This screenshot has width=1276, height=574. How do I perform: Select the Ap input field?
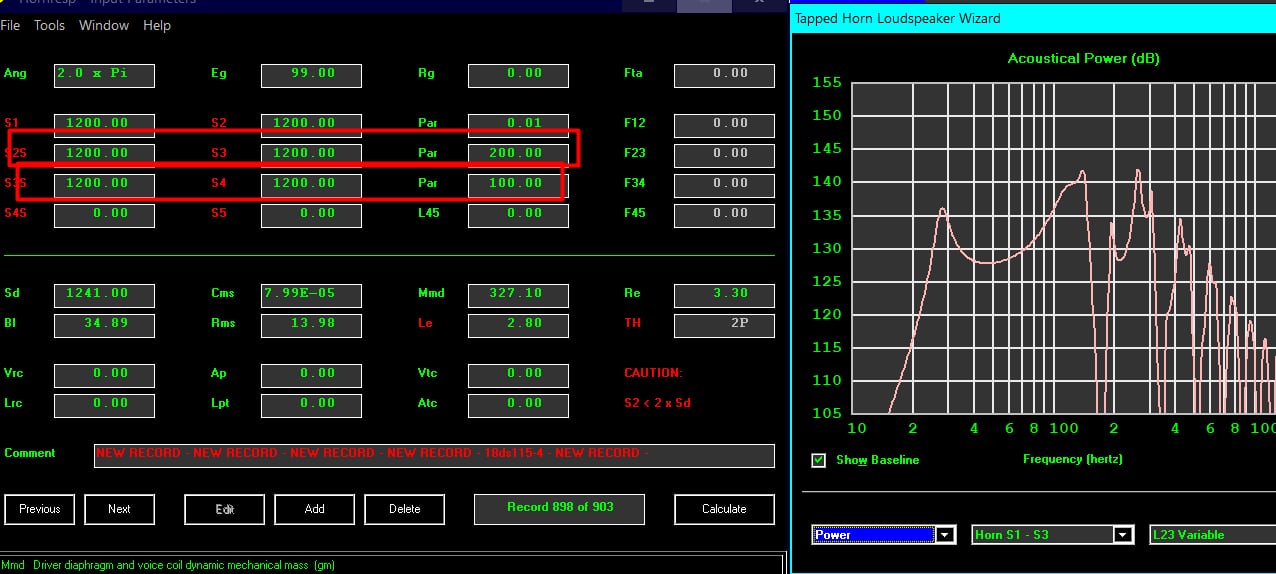312,375
